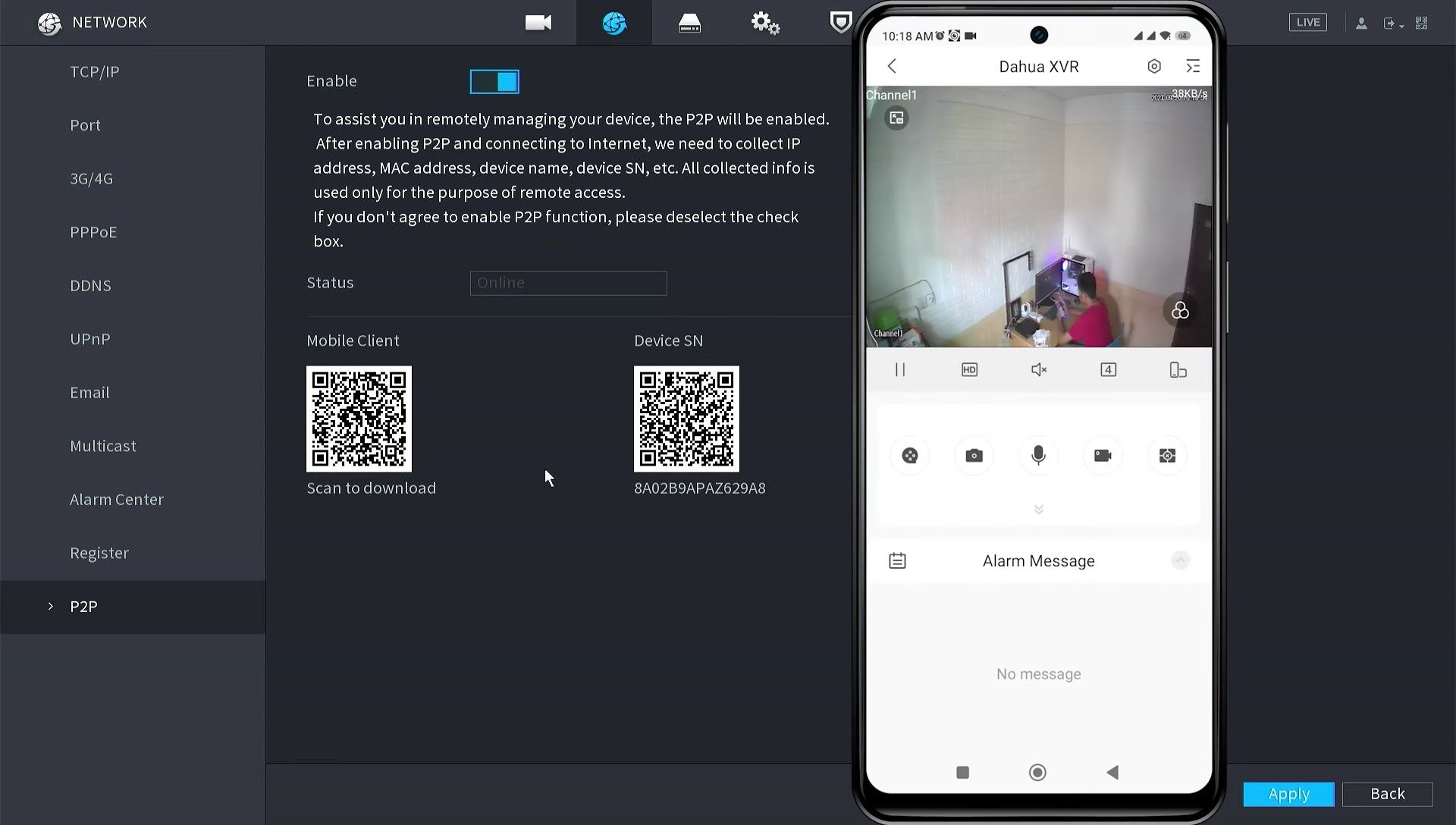Click the Status field showing Online
The height and width of the screenshot is (825, 1456).
(x=568, y=283)
